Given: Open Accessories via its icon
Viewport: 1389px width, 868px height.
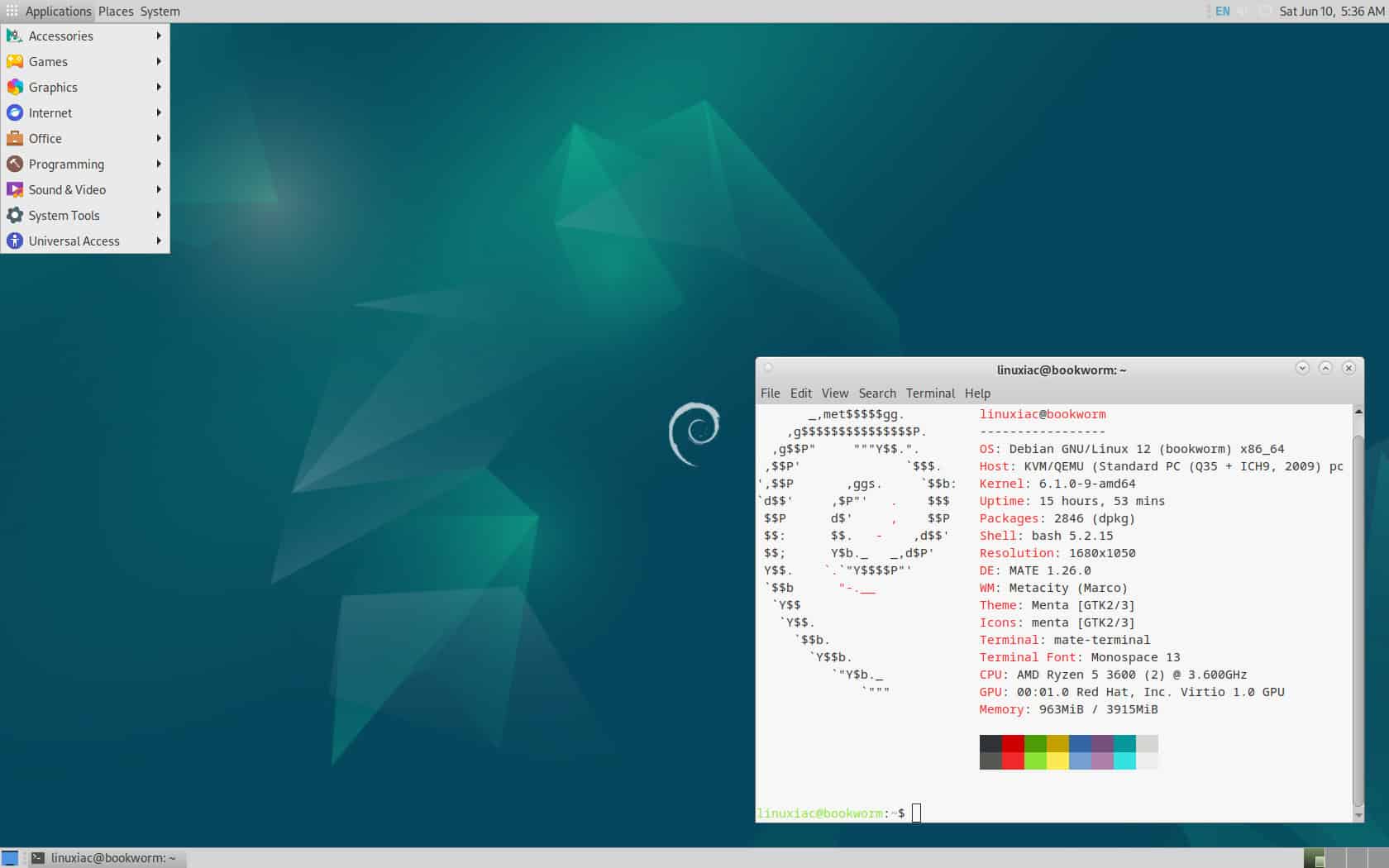Looking at the screenshot, I should click(x=15, y=36).
